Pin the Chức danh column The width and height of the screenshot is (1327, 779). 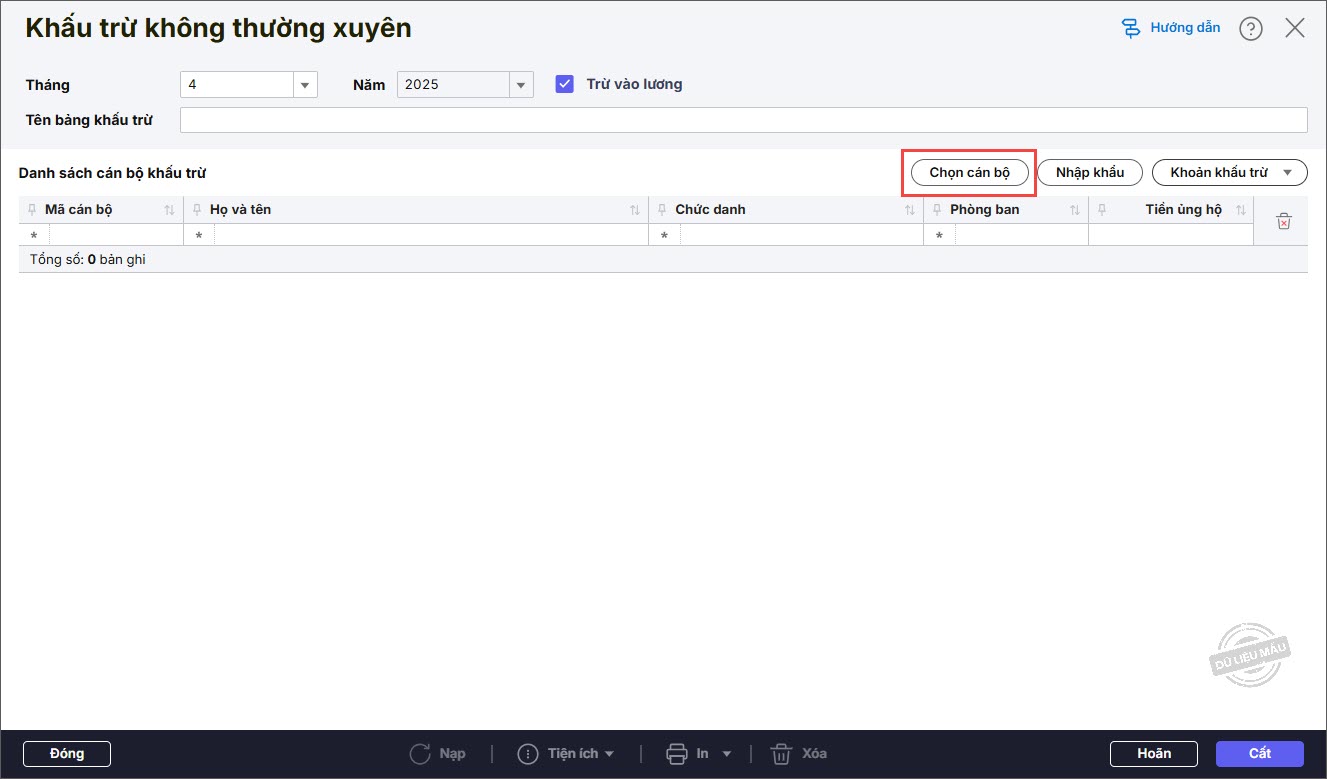[662, 210]
